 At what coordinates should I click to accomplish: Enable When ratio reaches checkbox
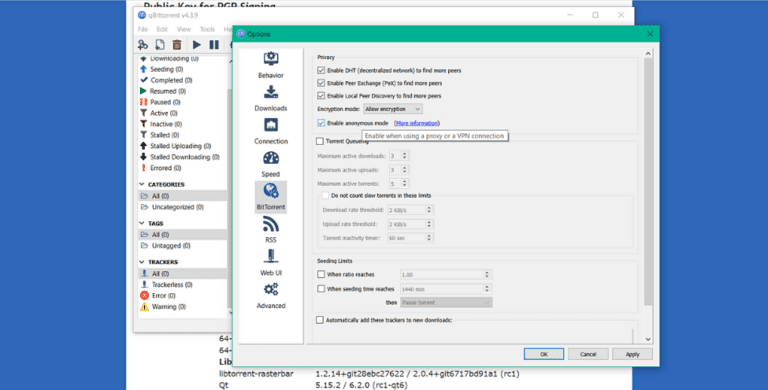tap(321, 274)
